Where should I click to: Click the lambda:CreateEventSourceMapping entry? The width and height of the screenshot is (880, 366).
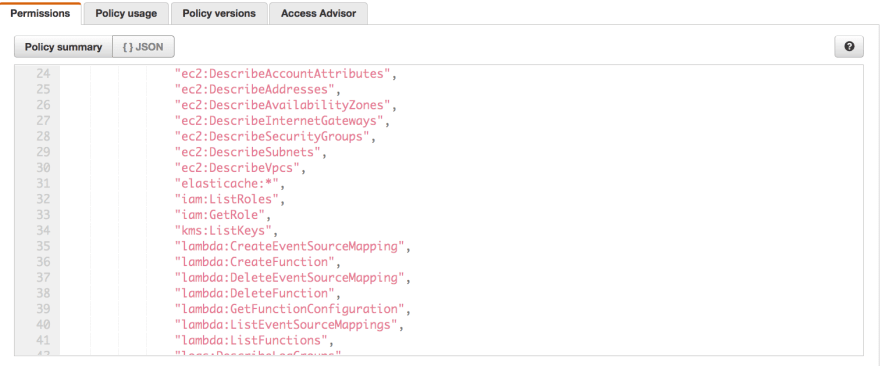pos(293,246)
